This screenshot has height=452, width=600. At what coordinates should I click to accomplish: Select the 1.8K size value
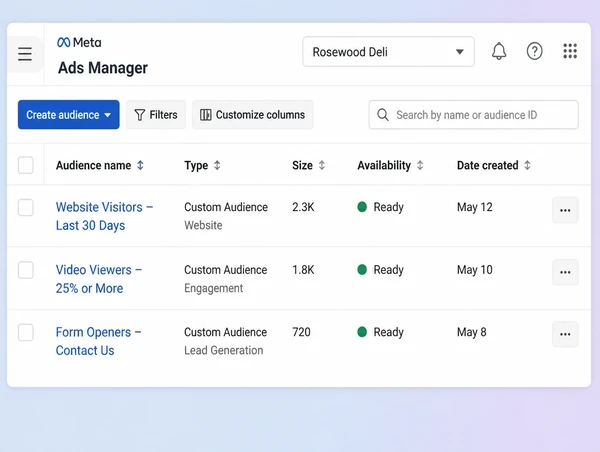tap(303, 270)
